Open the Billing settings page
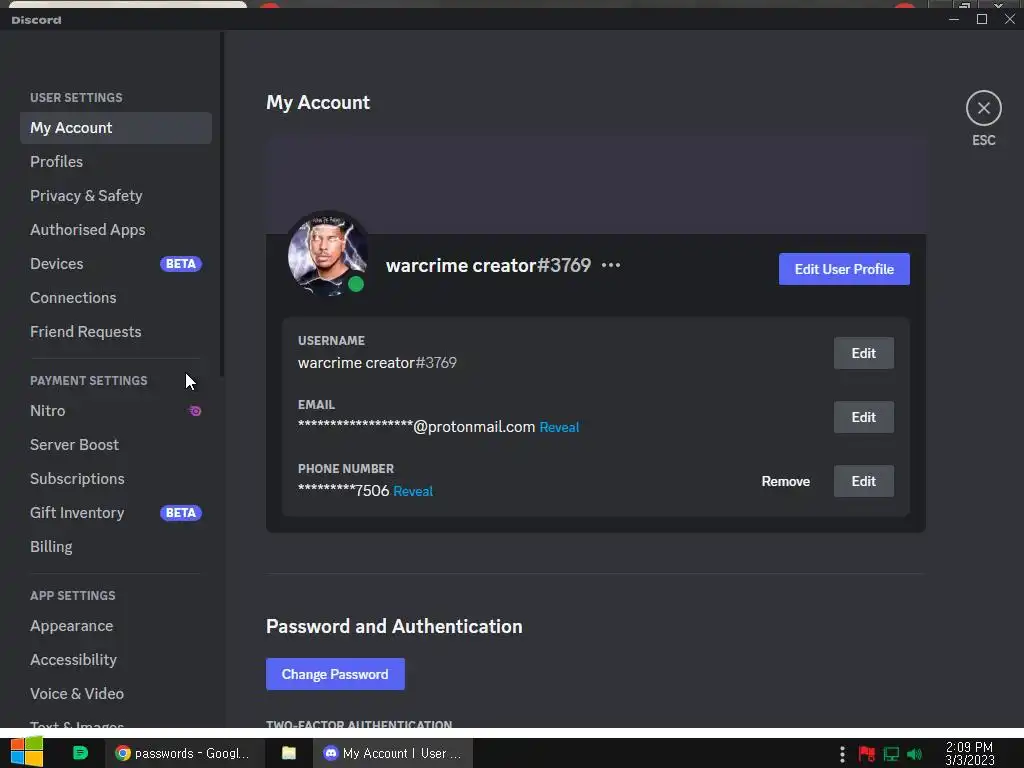 [116, 547]
